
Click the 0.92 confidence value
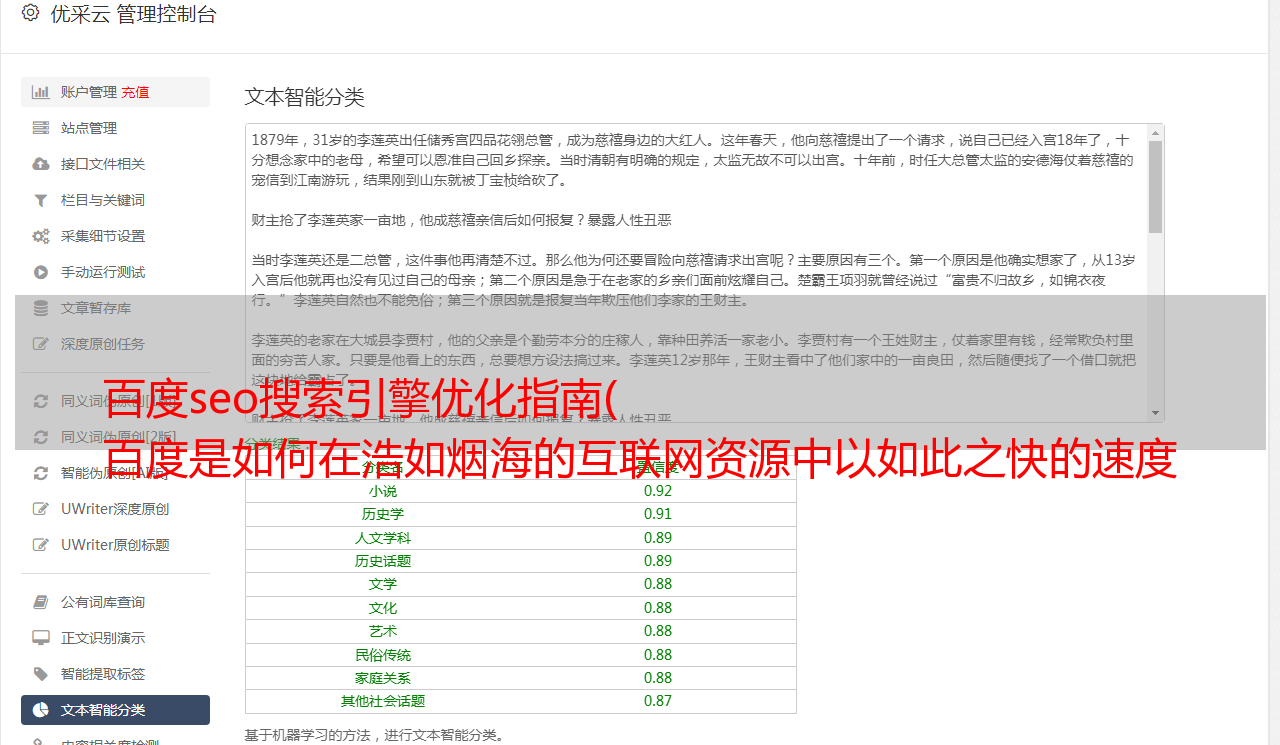coord(658,491)
